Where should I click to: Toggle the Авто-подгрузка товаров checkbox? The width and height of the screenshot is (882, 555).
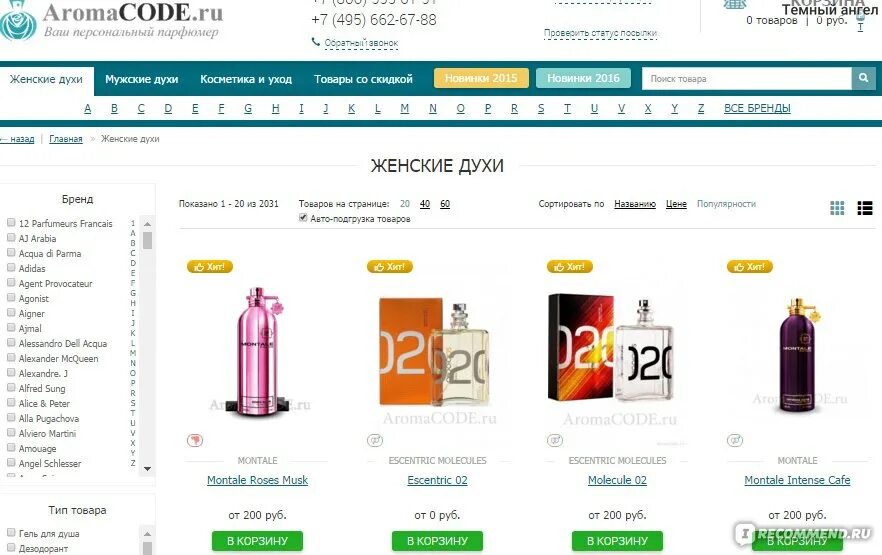(x=303, y=218)
